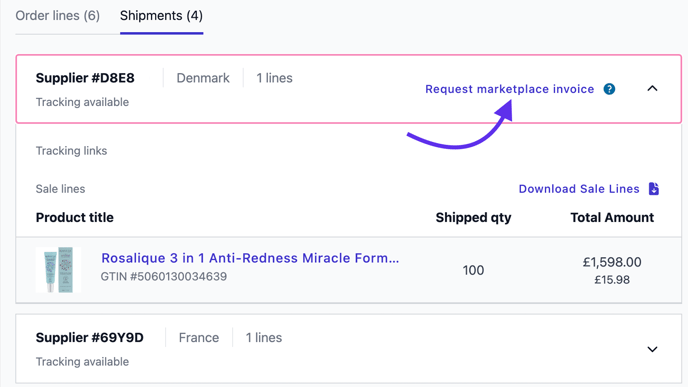Select the Shipments (4) tab
688x387 pixels.
click(161, 16)
